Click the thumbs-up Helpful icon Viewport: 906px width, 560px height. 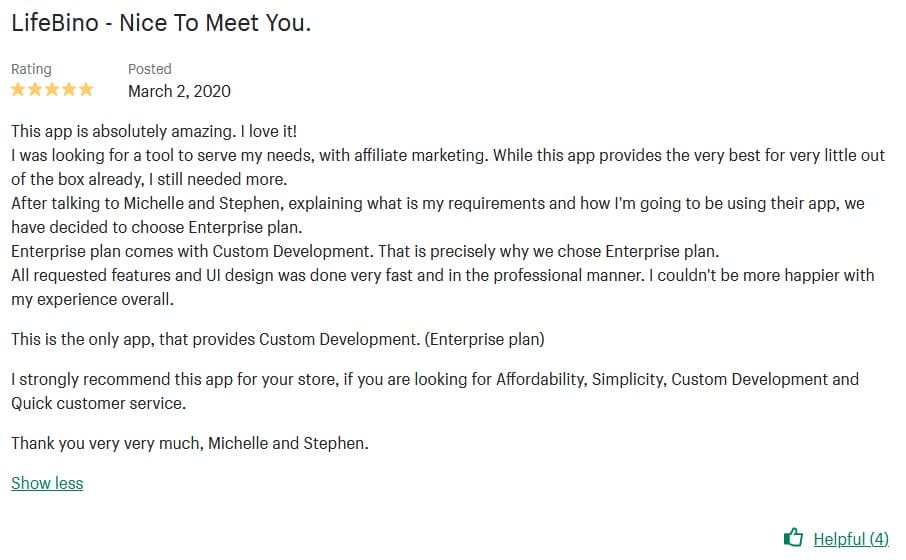(x=793, y=537)
